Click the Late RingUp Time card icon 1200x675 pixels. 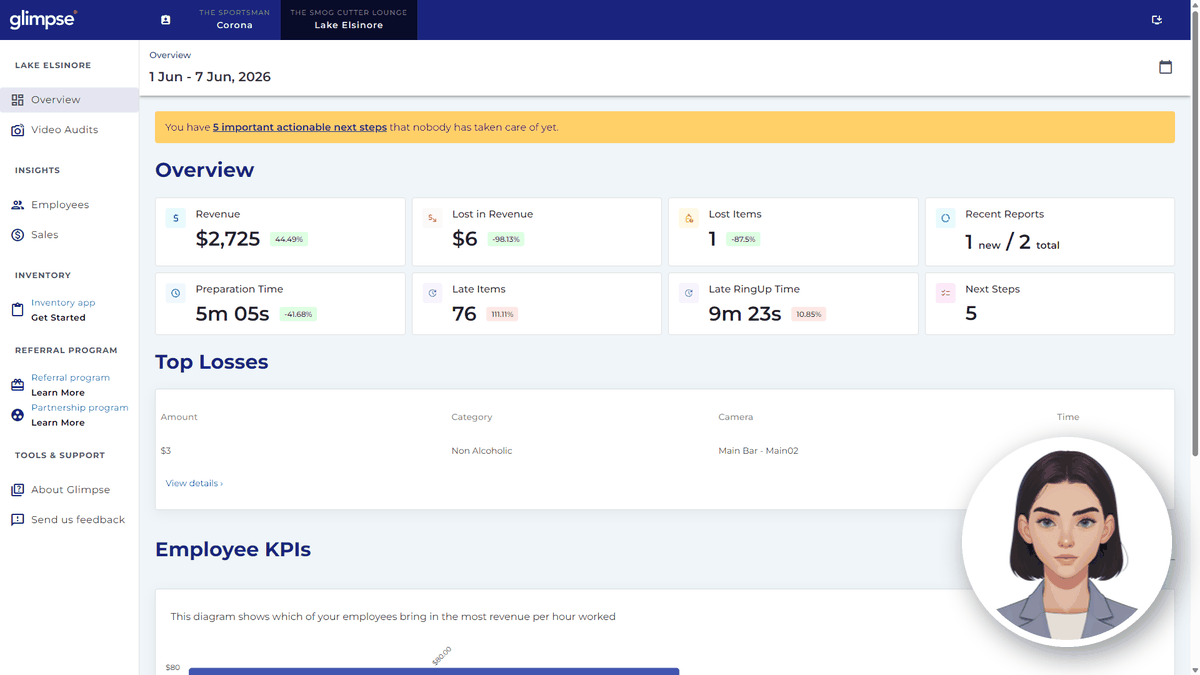pyautogui.click(x=689, y=293)
